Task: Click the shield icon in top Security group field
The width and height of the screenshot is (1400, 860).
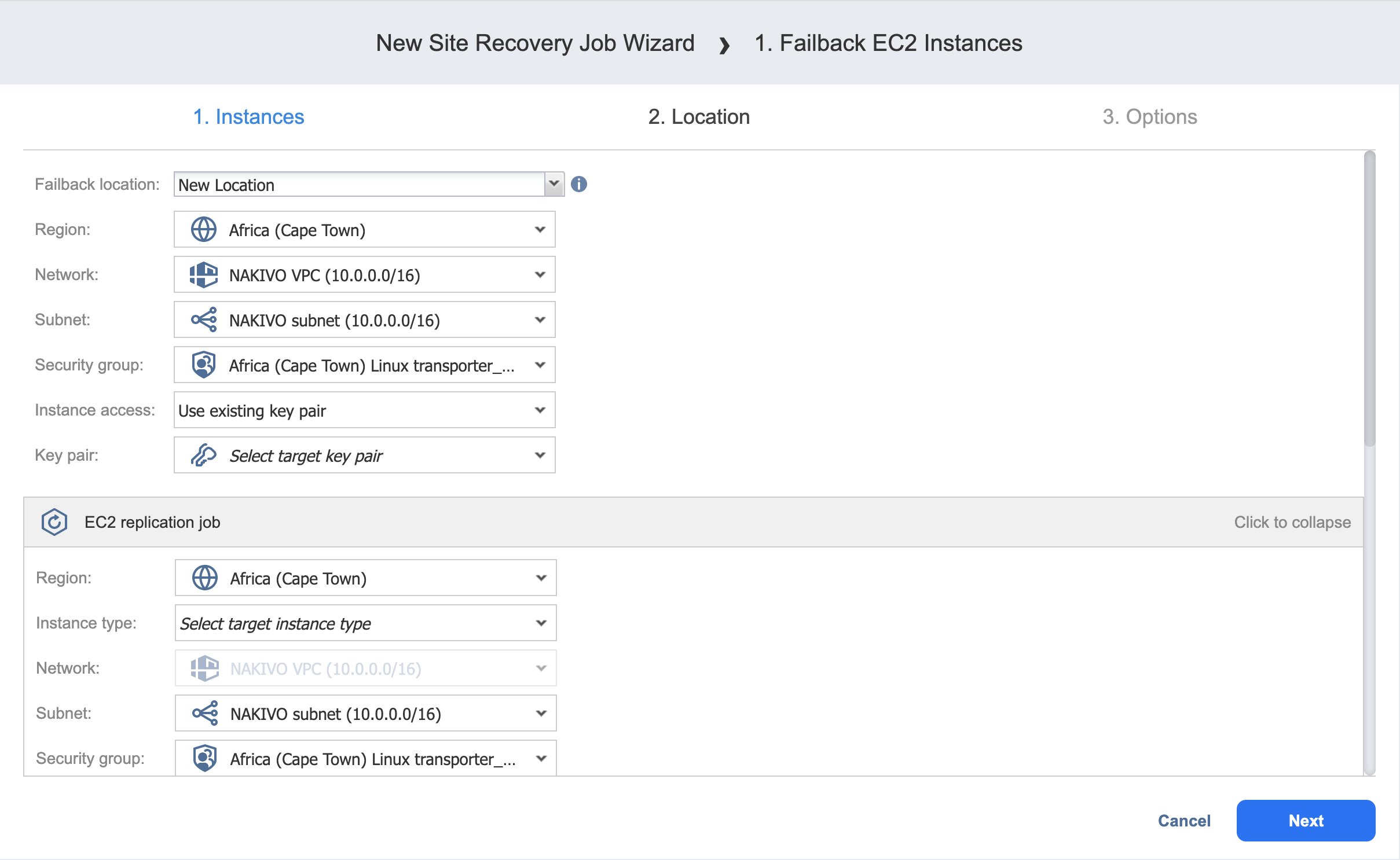Action: point(203,365)
